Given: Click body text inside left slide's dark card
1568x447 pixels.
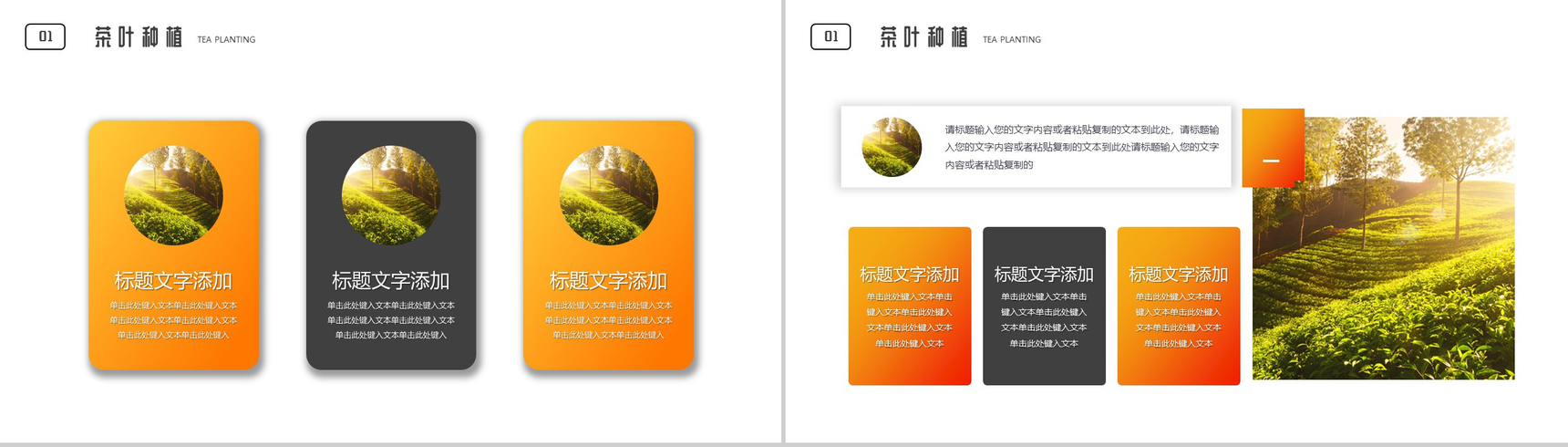Looking at the screenshot, I should (391, 320).
